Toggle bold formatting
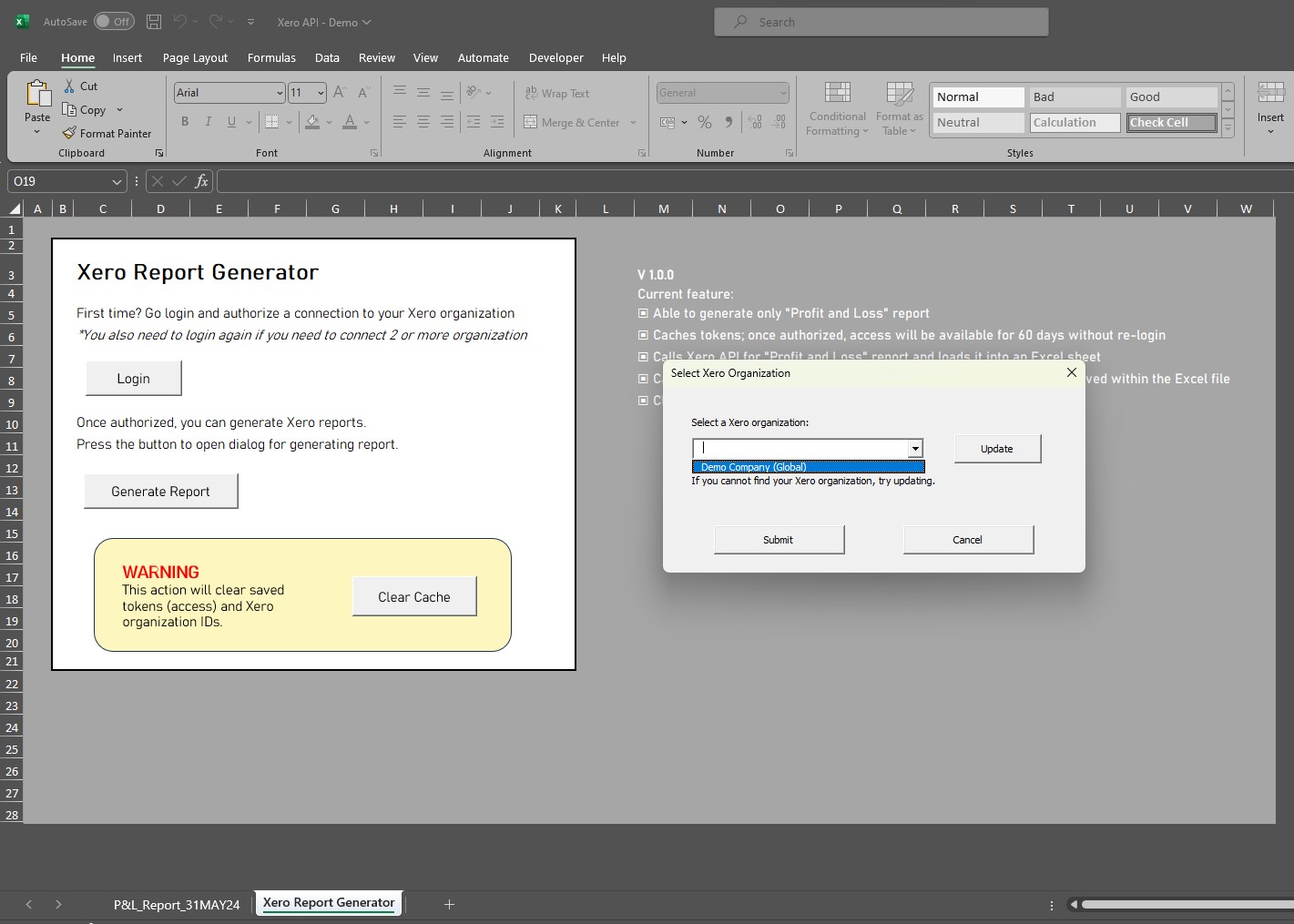This screenshot has height=924, width=1294. pyautogui.click(x=185, y=121)
